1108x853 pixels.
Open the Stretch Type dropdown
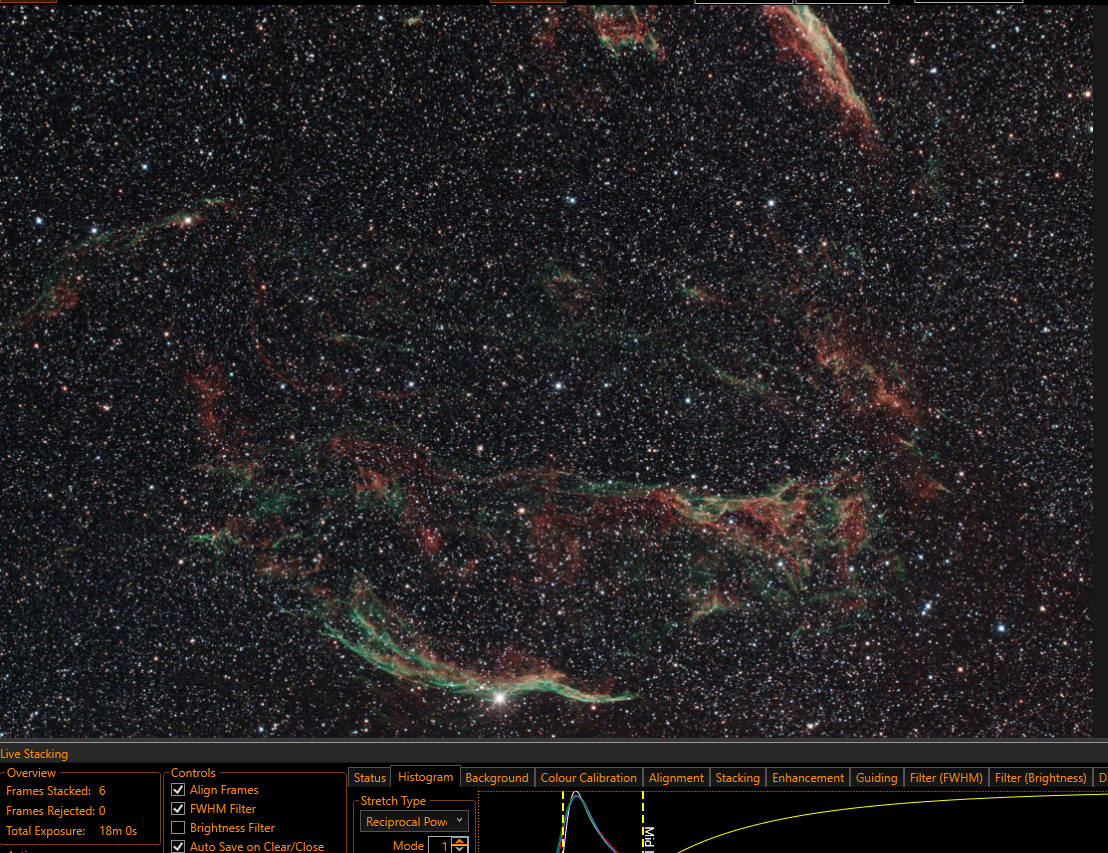pos(414,821)
